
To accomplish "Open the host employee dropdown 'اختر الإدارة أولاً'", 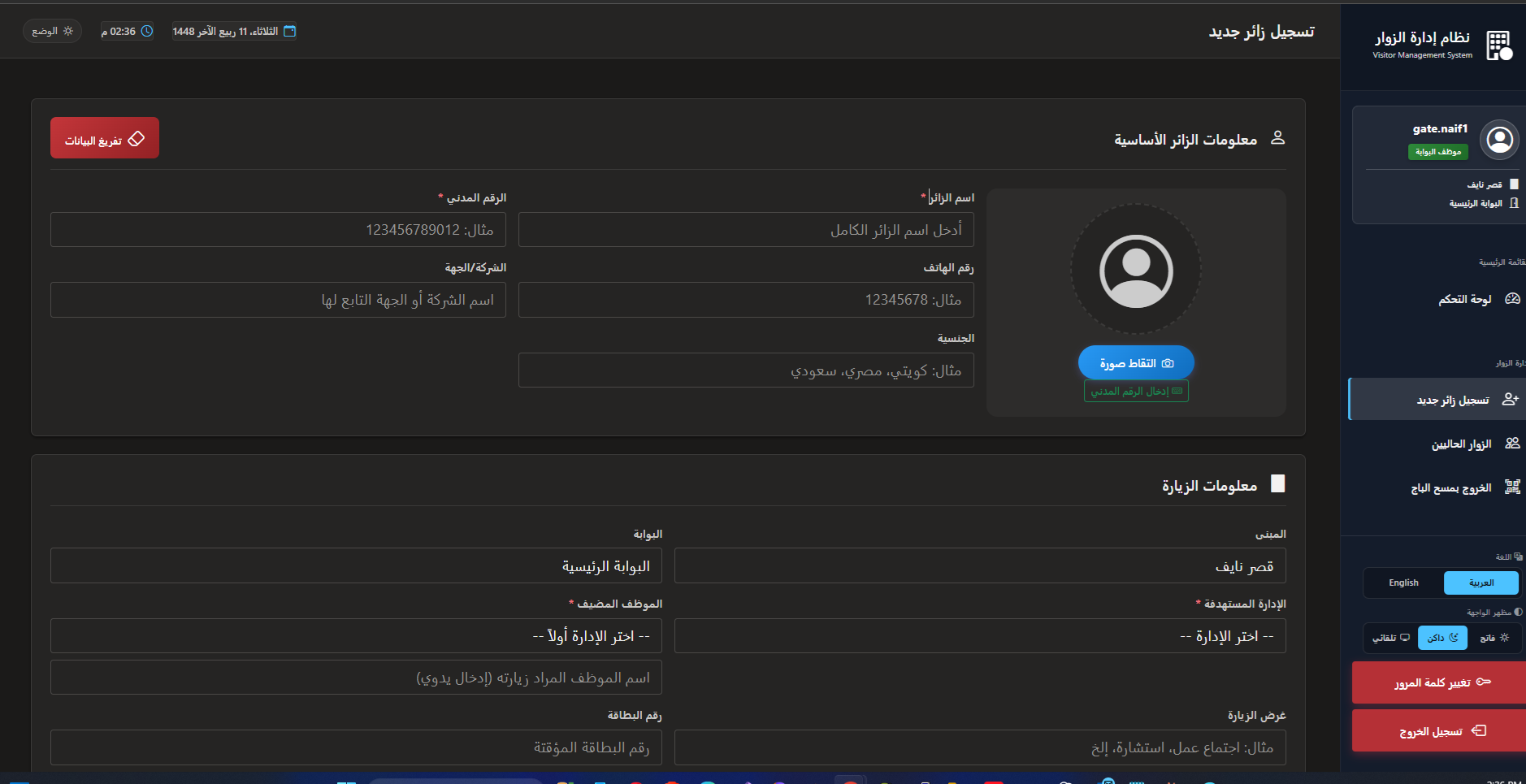I will tap(356, 636).
